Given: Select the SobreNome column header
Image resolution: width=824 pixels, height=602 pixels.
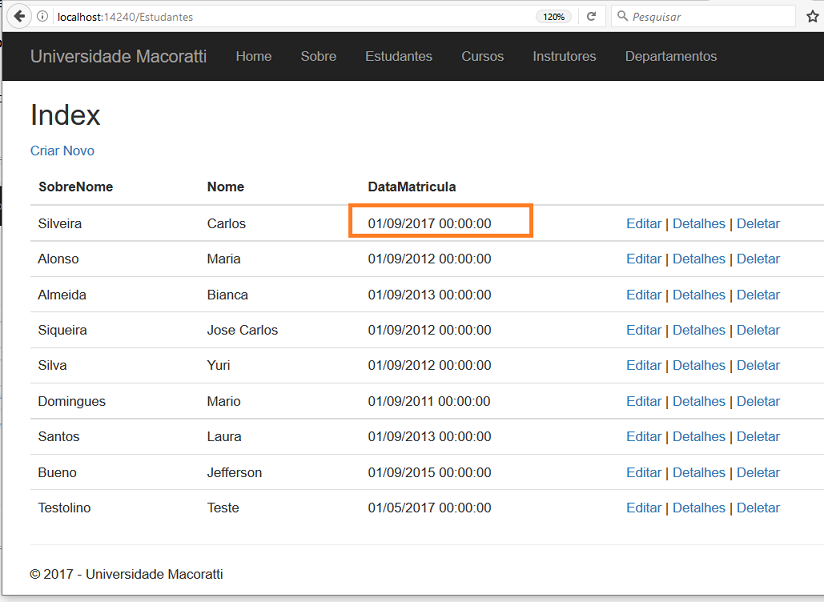Looking at the screenshot, I should coord(76,187).
